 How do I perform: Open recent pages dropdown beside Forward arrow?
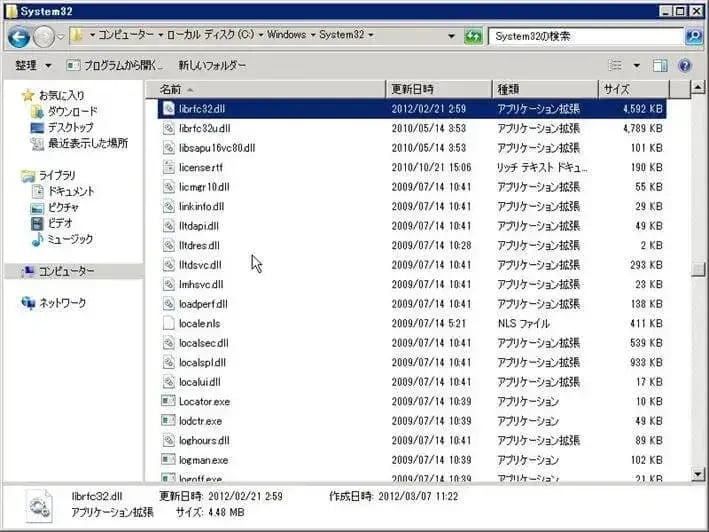(x=61, y=37)
